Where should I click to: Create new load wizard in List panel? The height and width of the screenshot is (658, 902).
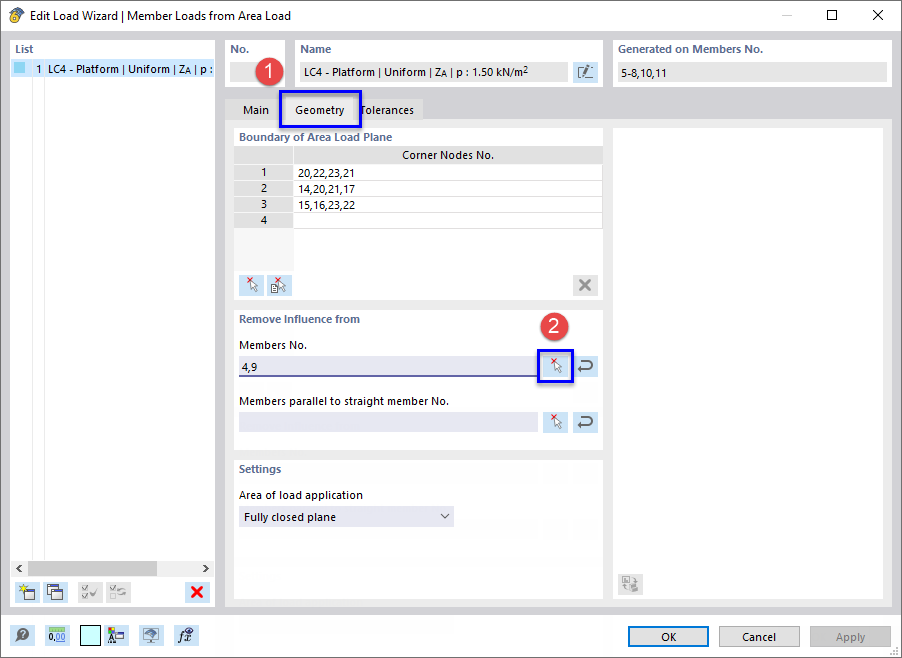tap(28, 592)
